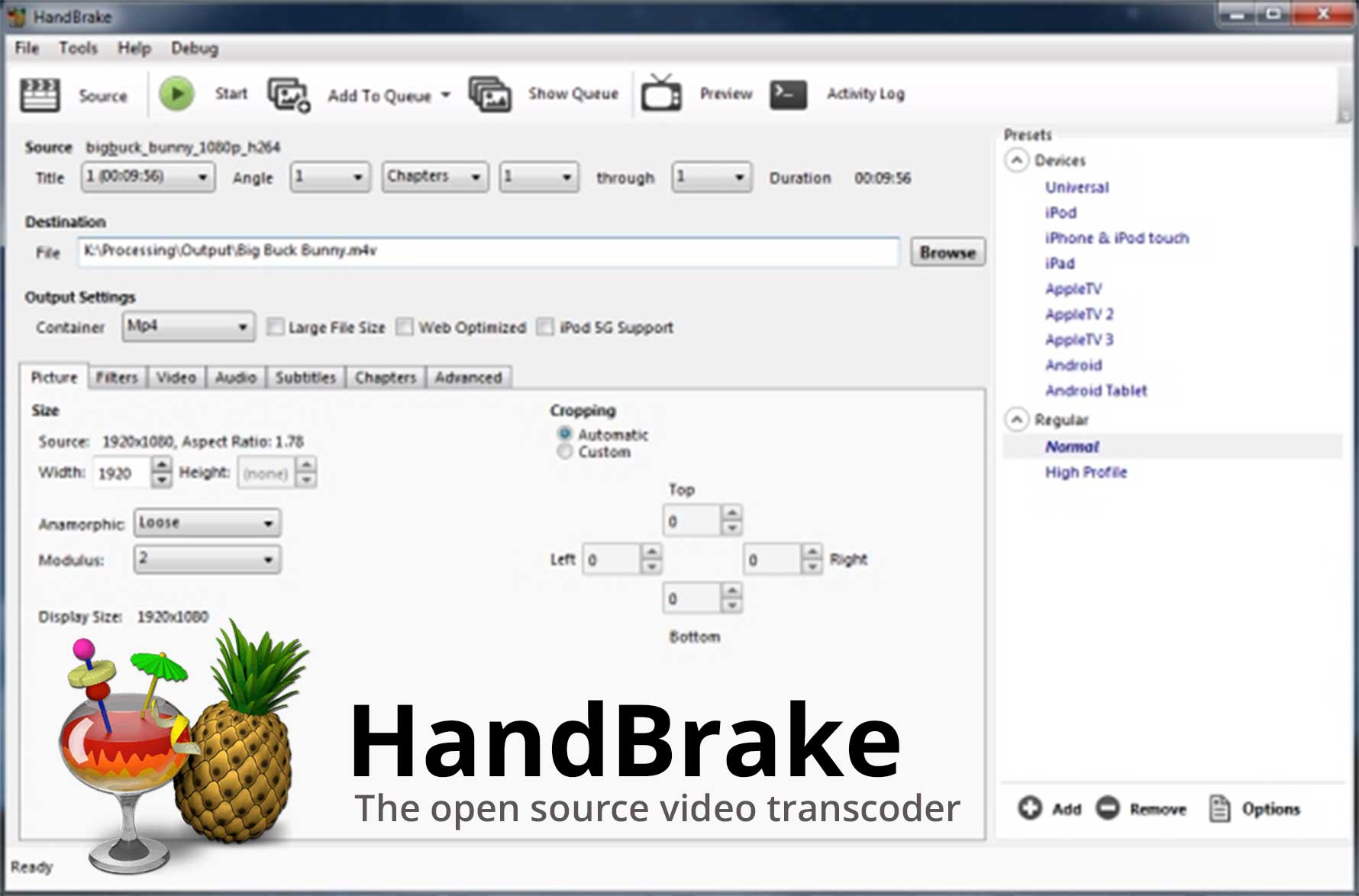1359x896 pixels.
Task: Toggle the Web Optimized checkbox
Action: 405,327
